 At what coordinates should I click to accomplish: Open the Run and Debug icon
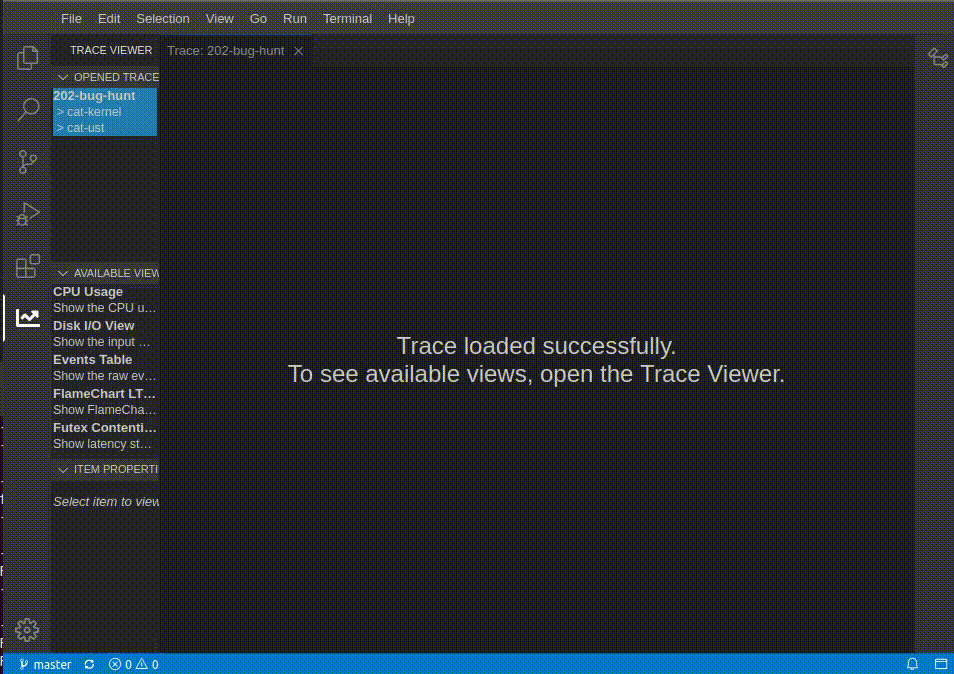tap(27, 213)
